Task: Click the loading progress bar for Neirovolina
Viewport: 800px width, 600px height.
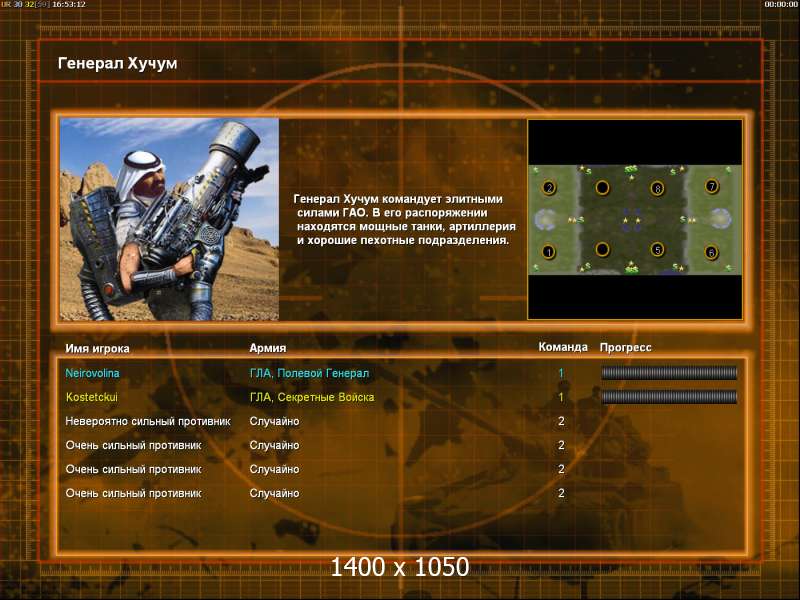Action: coord(669,373)
